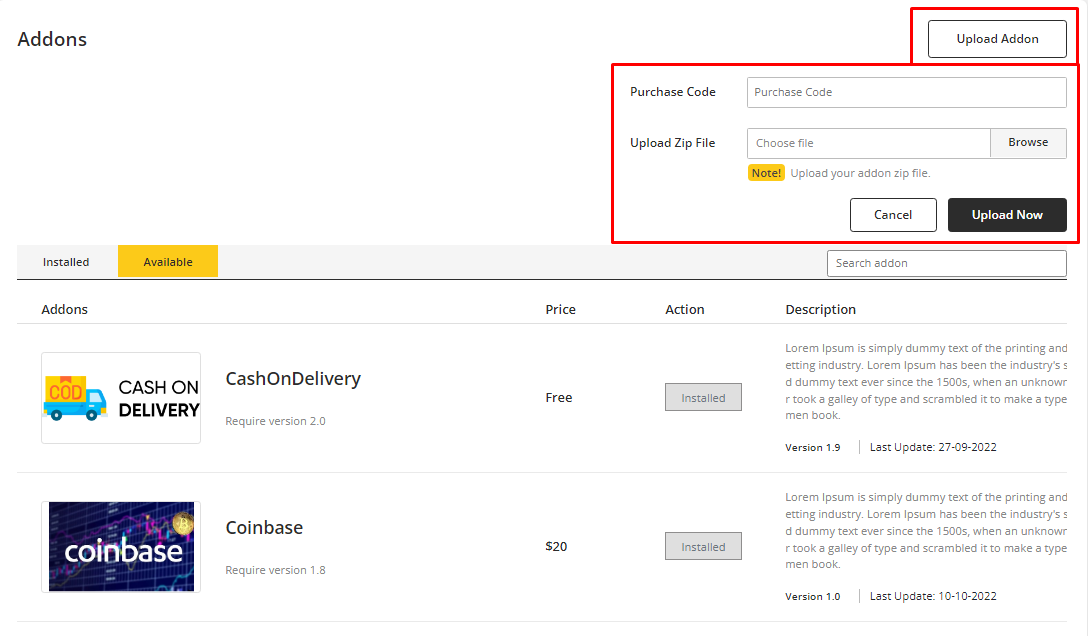Screen dimensions: 1088x636
Task: Focus the Purchase Code input field
Action: (x=906, y=92)
